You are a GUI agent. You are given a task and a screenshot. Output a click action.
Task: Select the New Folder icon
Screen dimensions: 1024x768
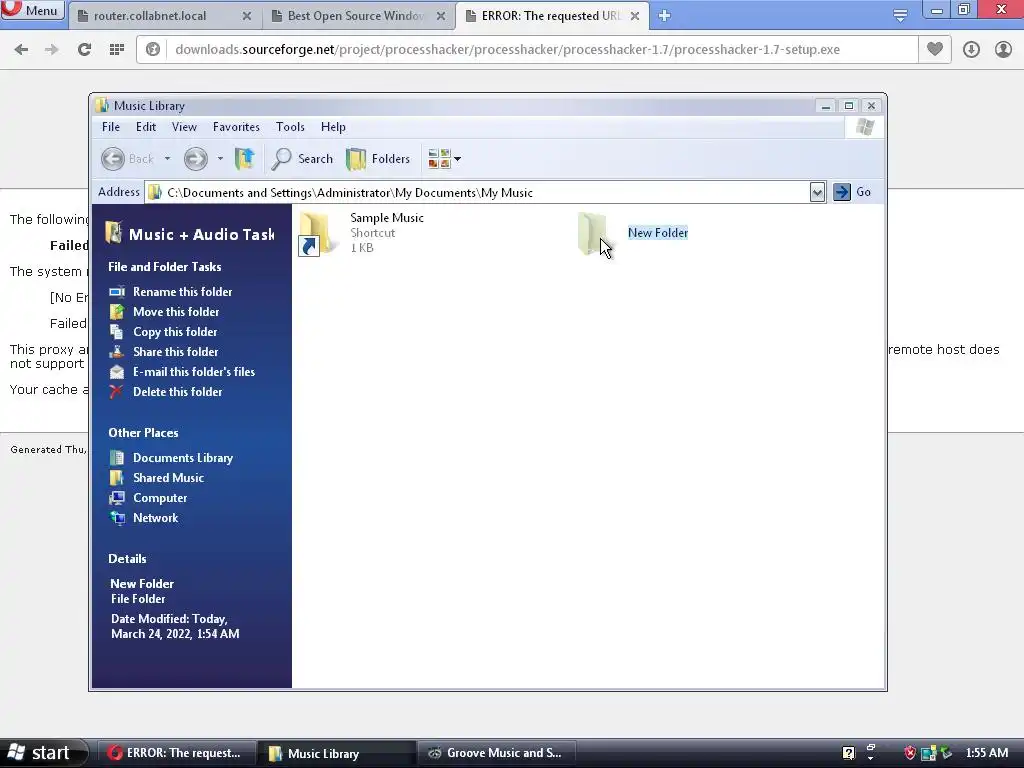click(x=592, y=233)
